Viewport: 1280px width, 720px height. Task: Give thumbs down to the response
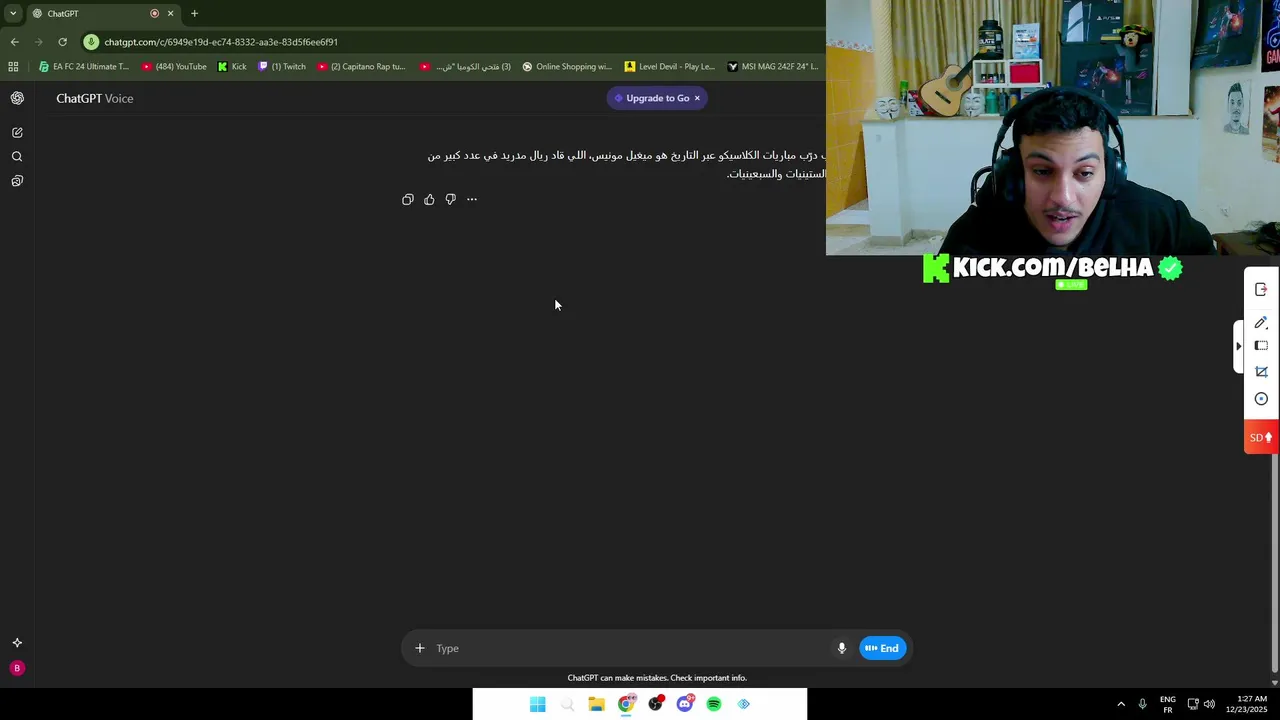pos(451,199)
